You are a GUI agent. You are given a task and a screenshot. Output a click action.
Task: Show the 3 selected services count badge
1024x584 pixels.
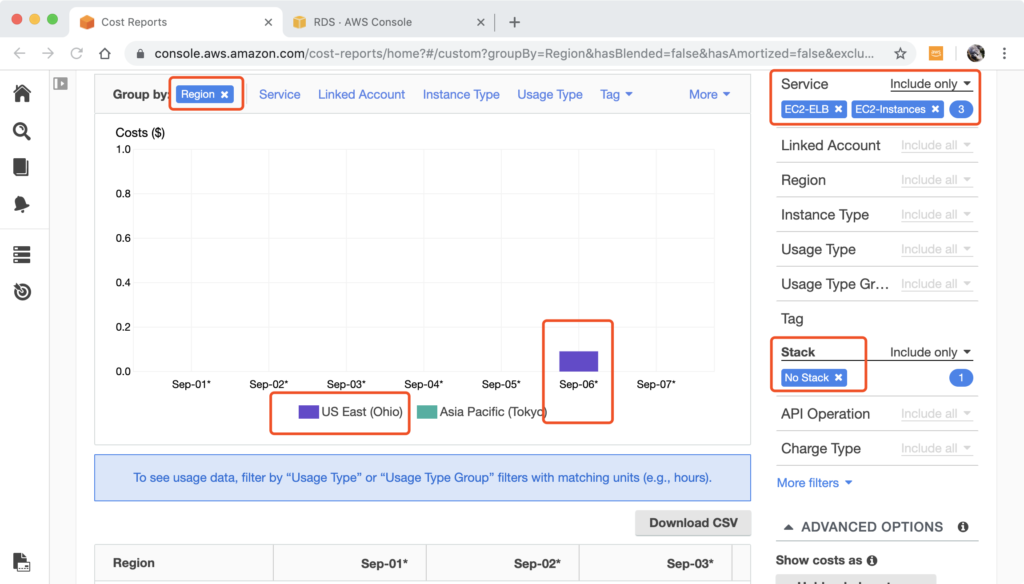point(961,109)
